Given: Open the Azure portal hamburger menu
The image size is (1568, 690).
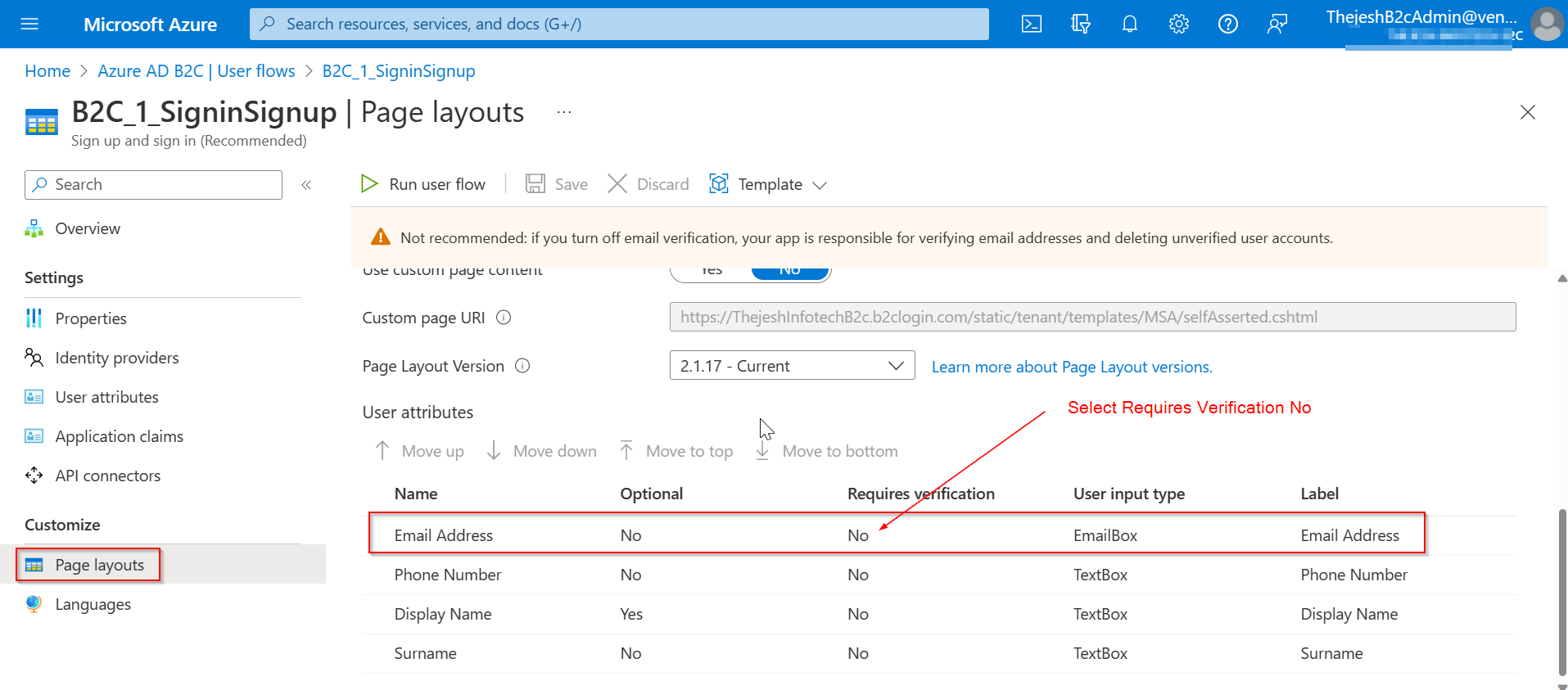Looking at the screenshot, I should [29, 24].
